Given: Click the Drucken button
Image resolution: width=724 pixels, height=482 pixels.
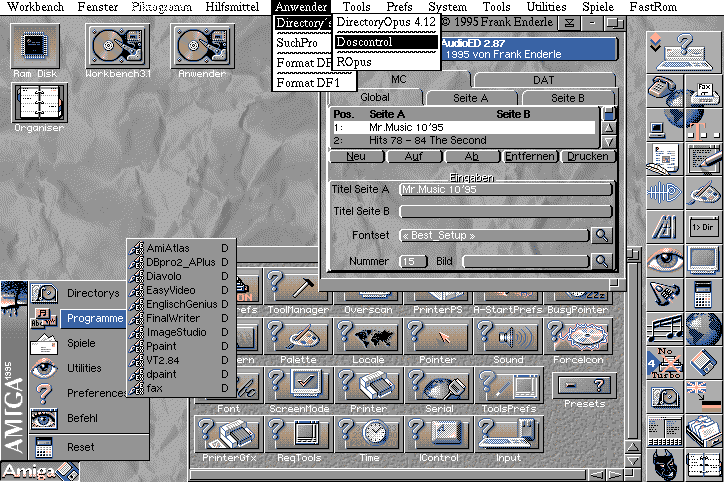Looking at the screenshot, I should [588, 157].
